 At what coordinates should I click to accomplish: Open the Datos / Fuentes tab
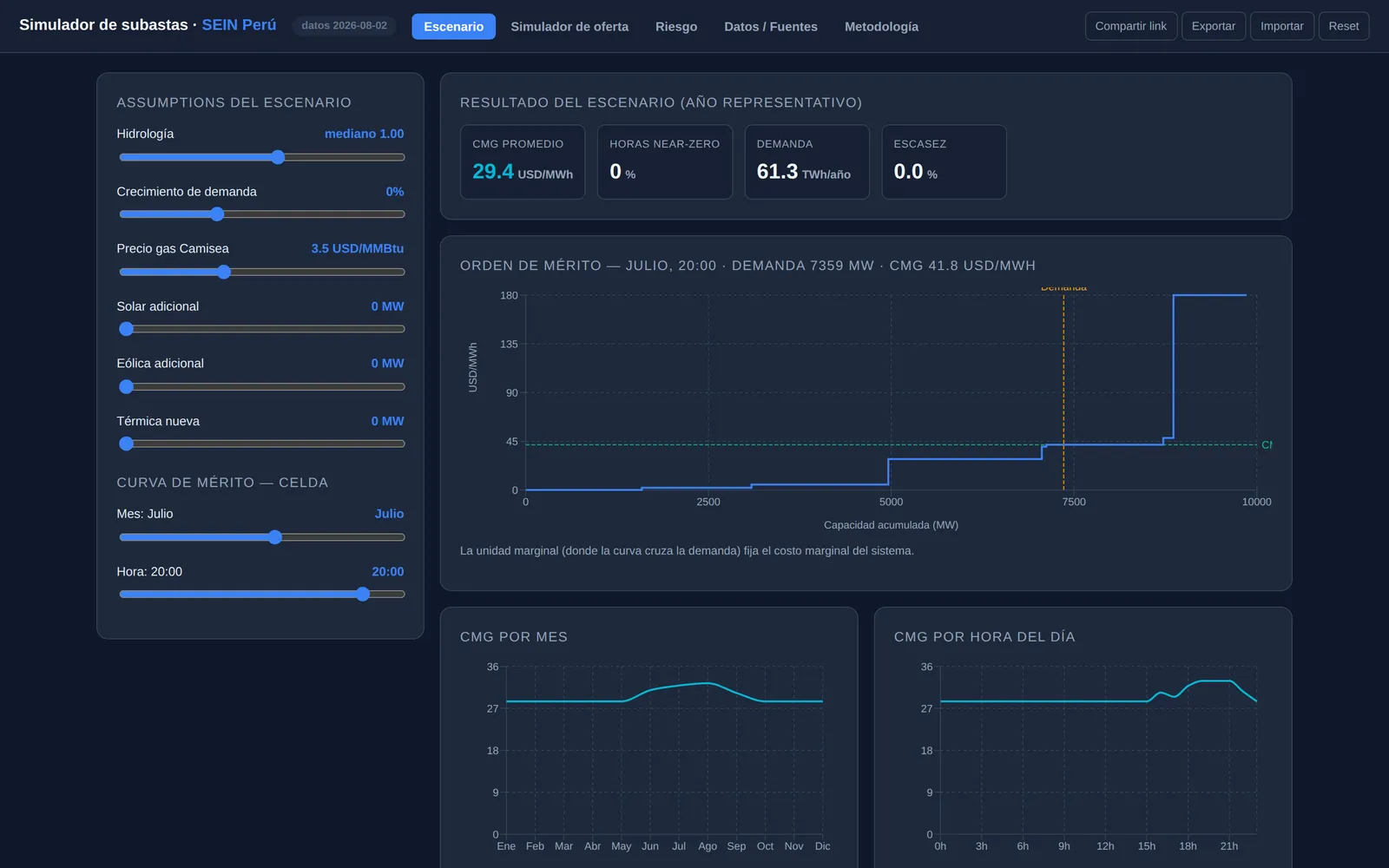tap(771, 26)
